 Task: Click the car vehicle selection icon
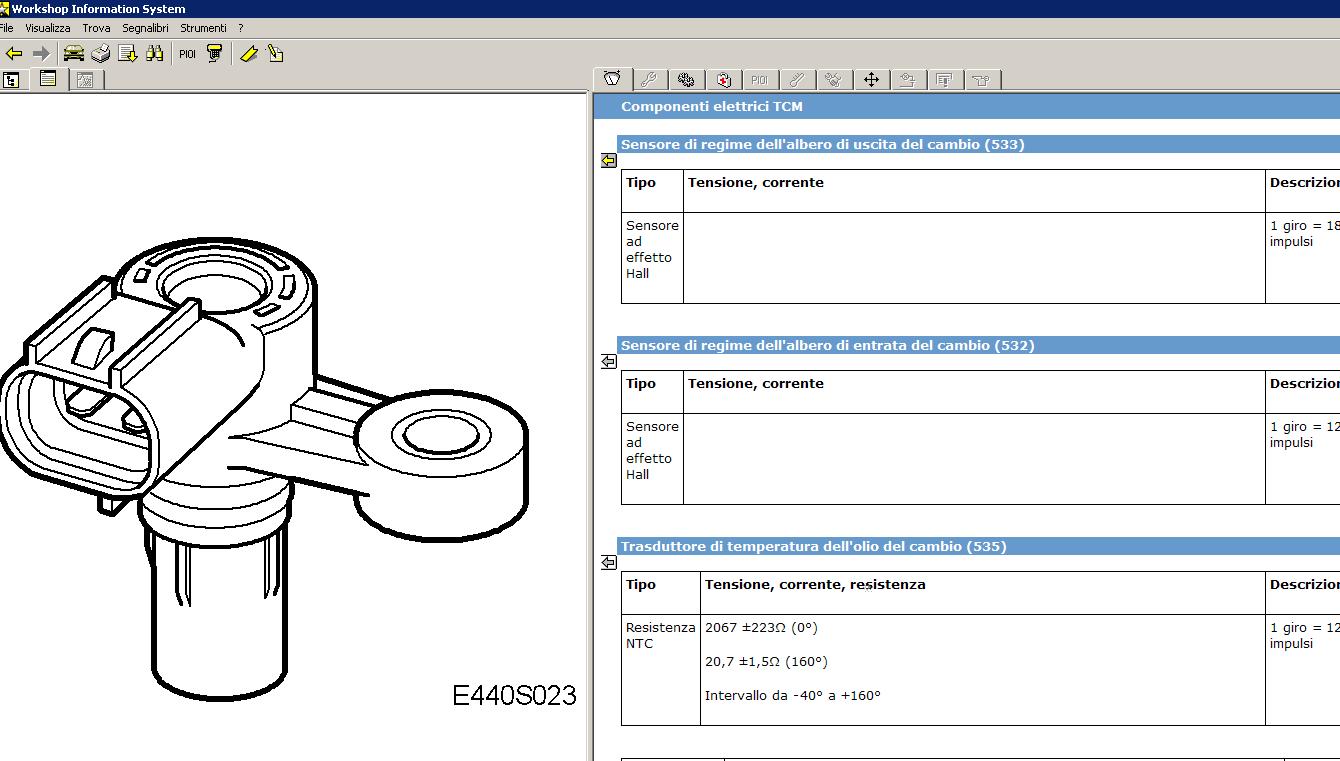(73, 54)
